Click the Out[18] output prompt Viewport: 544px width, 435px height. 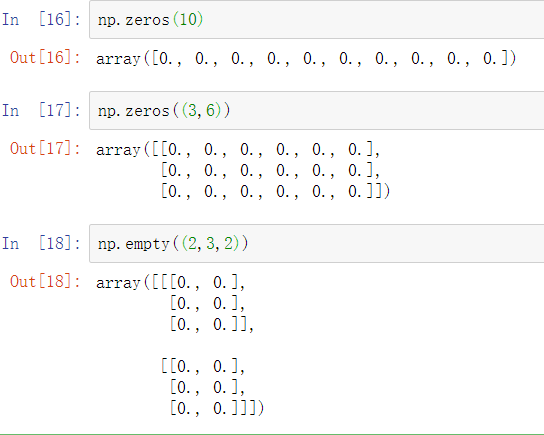pyautogui.click(x=45, y=282)
